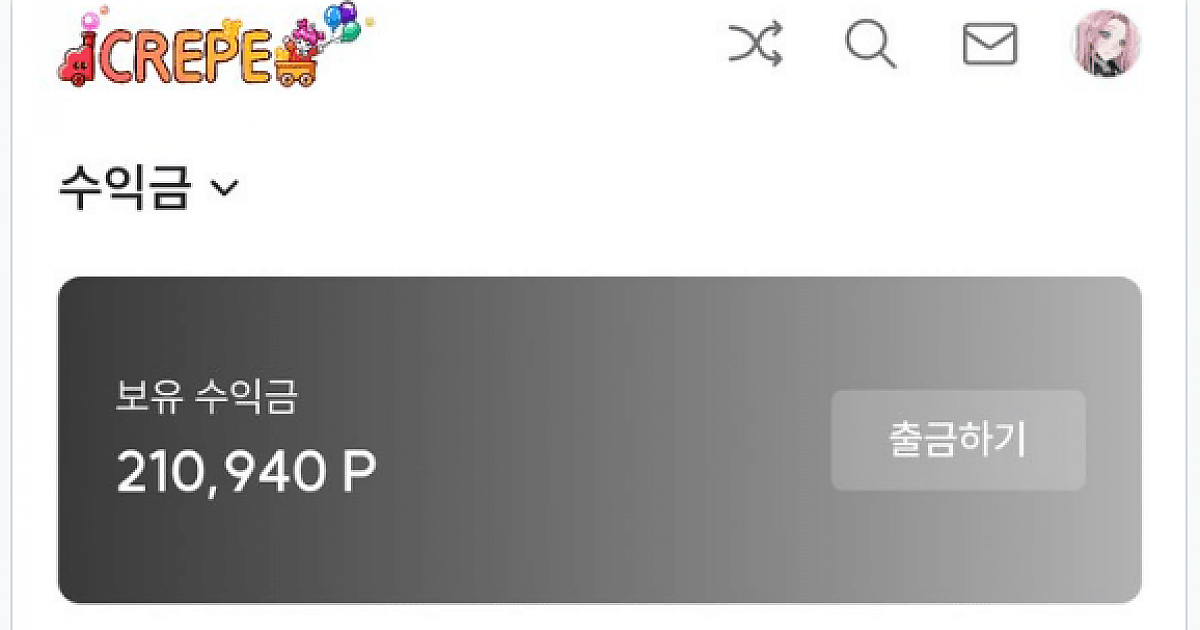Click the dark left edge of balance card
The width and height of the screenshot is (1200, 630).
click(x=80, y=440)
